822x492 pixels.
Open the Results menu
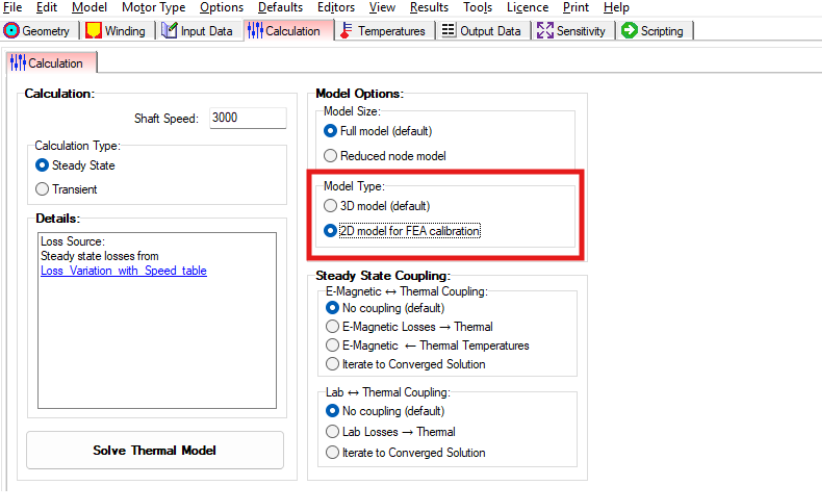429,7
